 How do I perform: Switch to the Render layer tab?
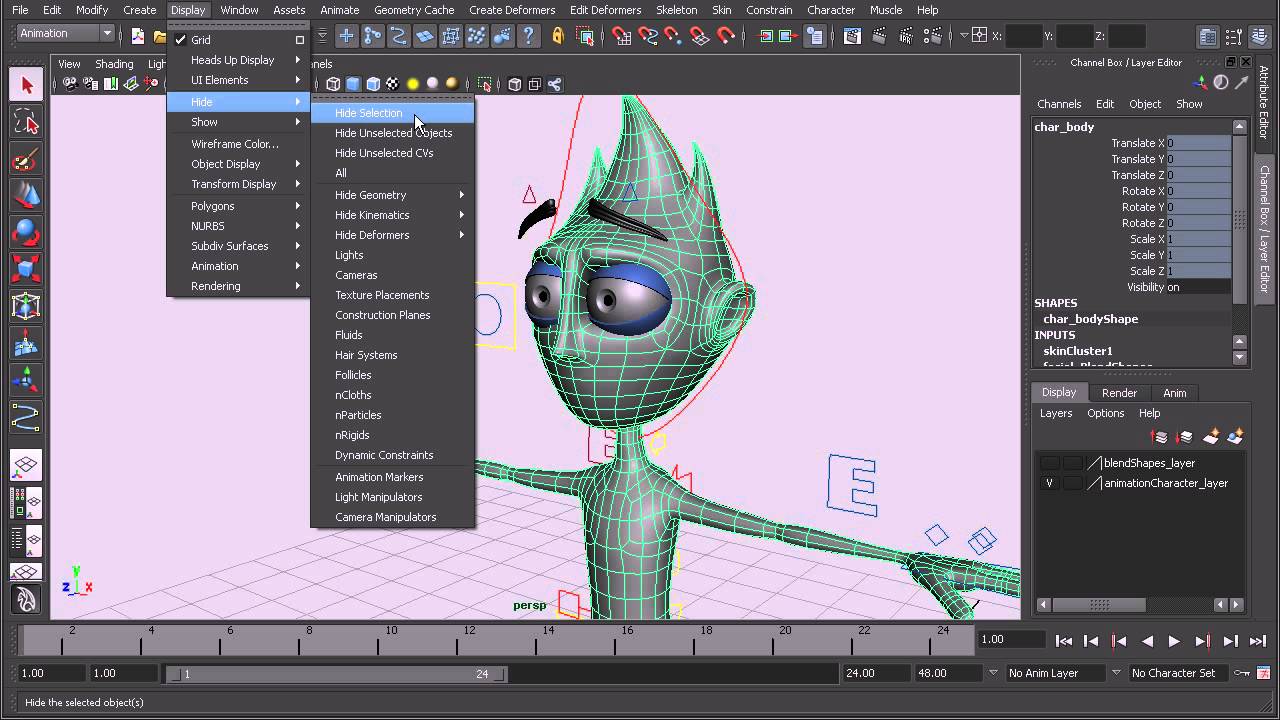1119,393
